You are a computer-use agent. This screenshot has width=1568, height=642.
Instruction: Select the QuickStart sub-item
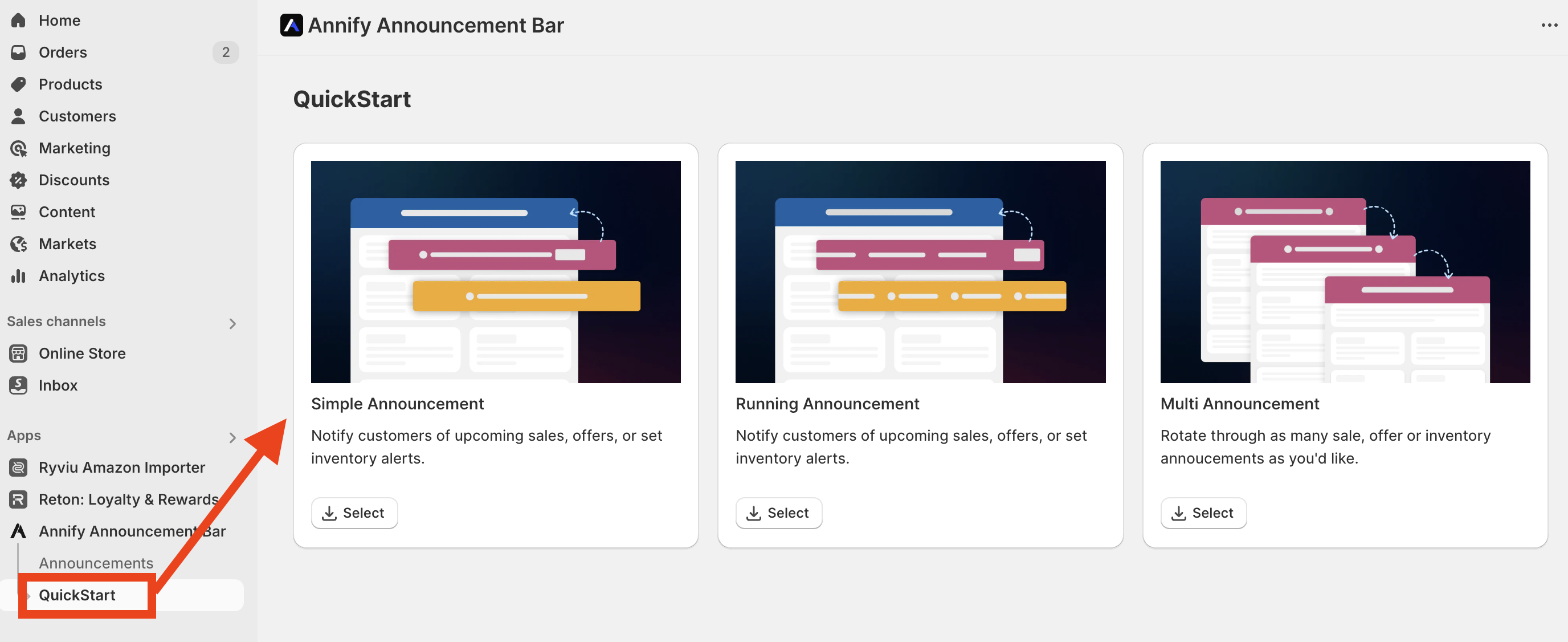[x=122, y=595]
